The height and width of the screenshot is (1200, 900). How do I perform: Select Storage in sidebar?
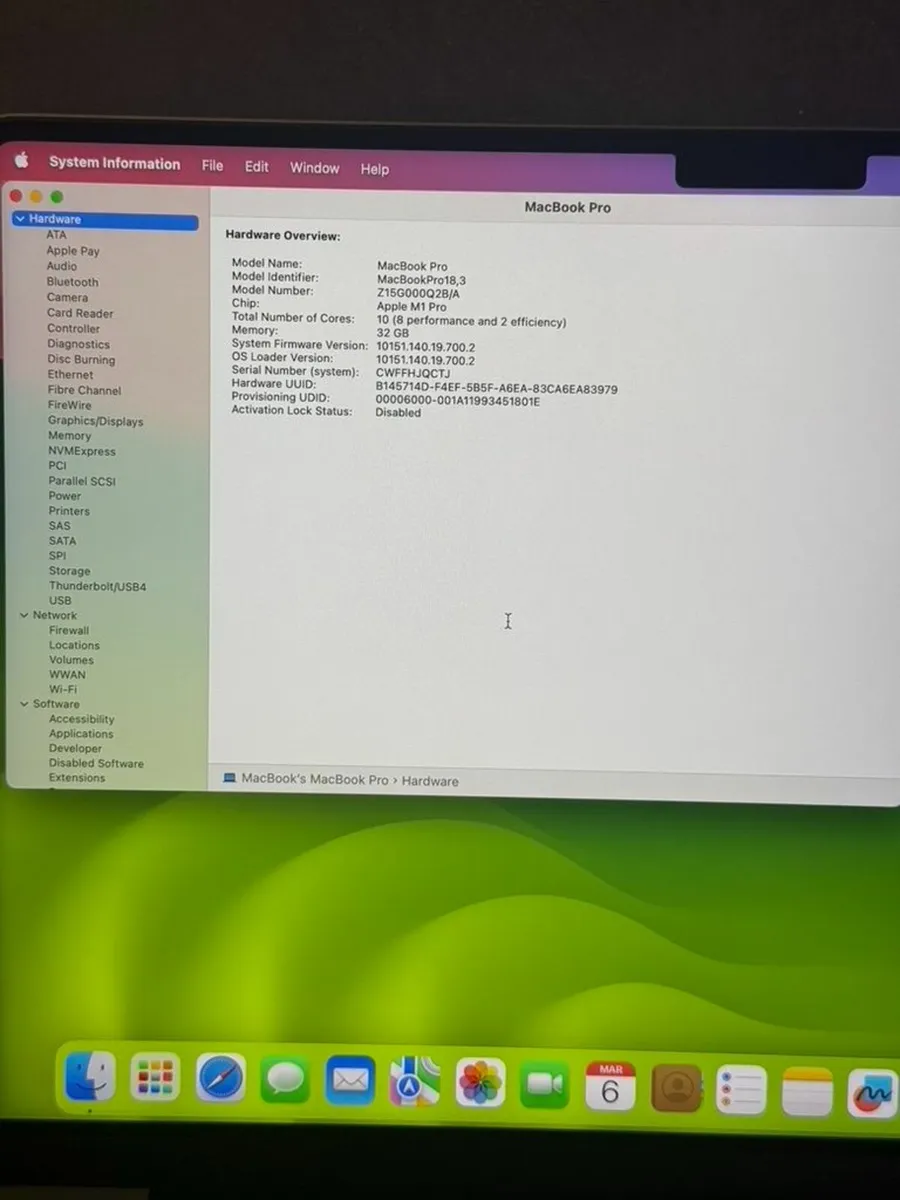(69, 571)
